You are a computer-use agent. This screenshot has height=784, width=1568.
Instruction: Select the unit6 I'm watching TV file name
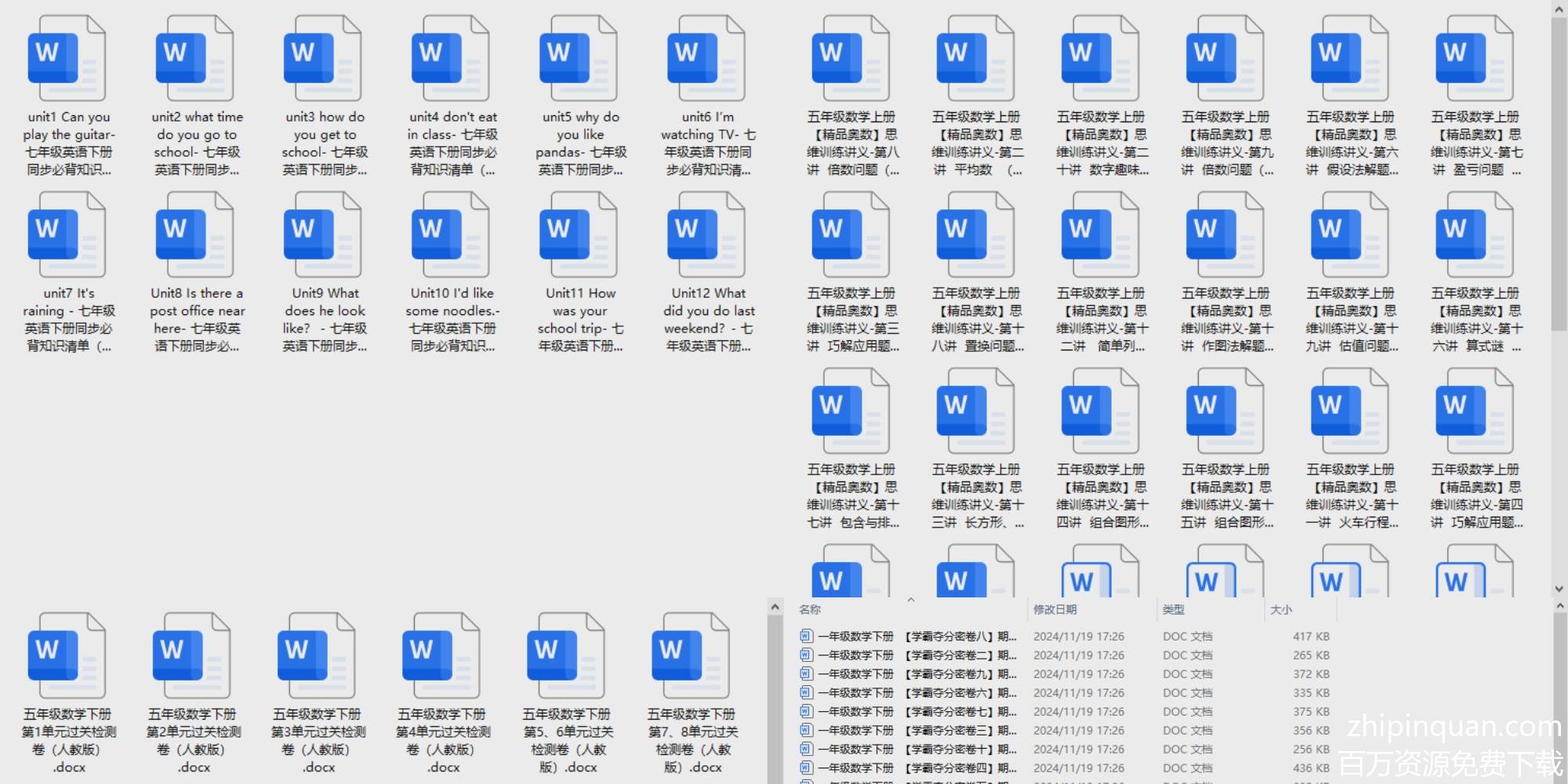point(708,143)
